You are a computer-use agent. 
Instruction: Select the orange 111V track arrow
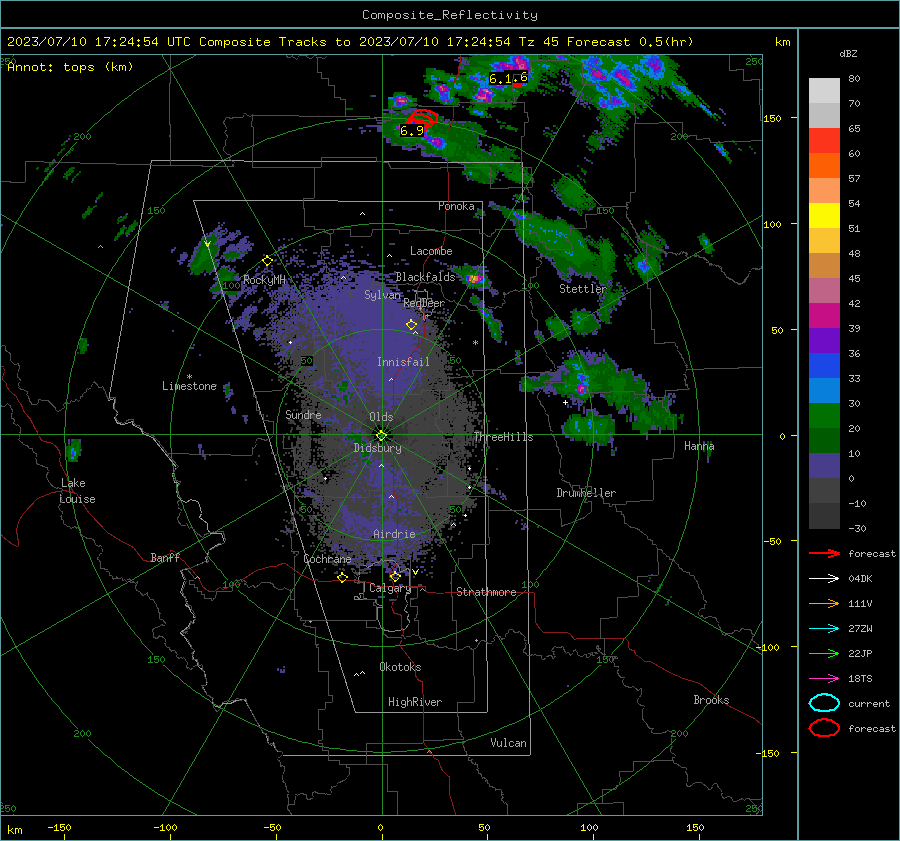824,603
